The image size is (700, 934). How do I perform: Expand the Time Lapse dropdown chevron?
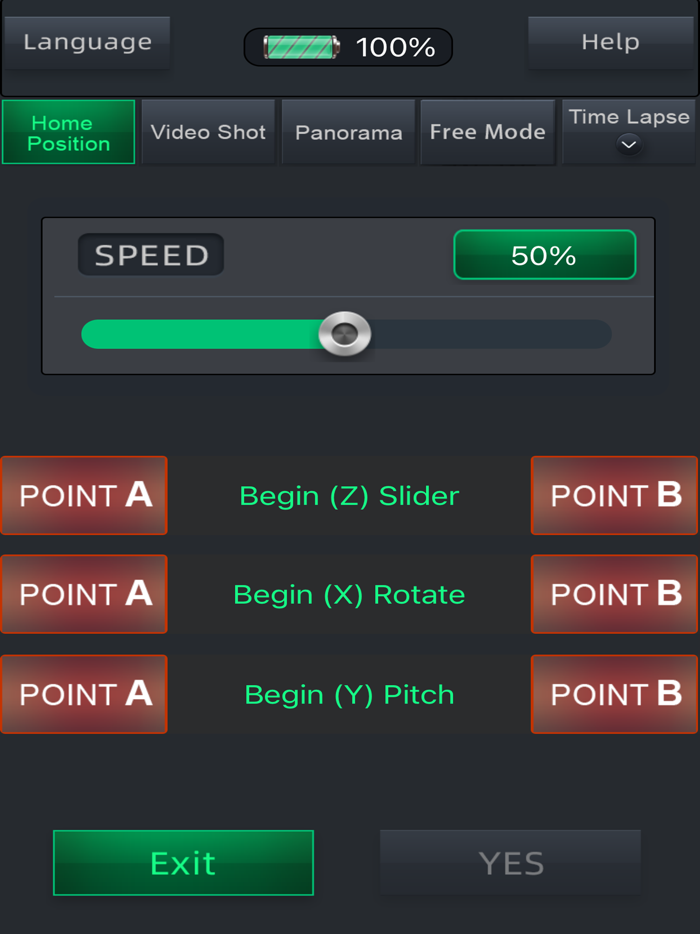coord(628,147)
